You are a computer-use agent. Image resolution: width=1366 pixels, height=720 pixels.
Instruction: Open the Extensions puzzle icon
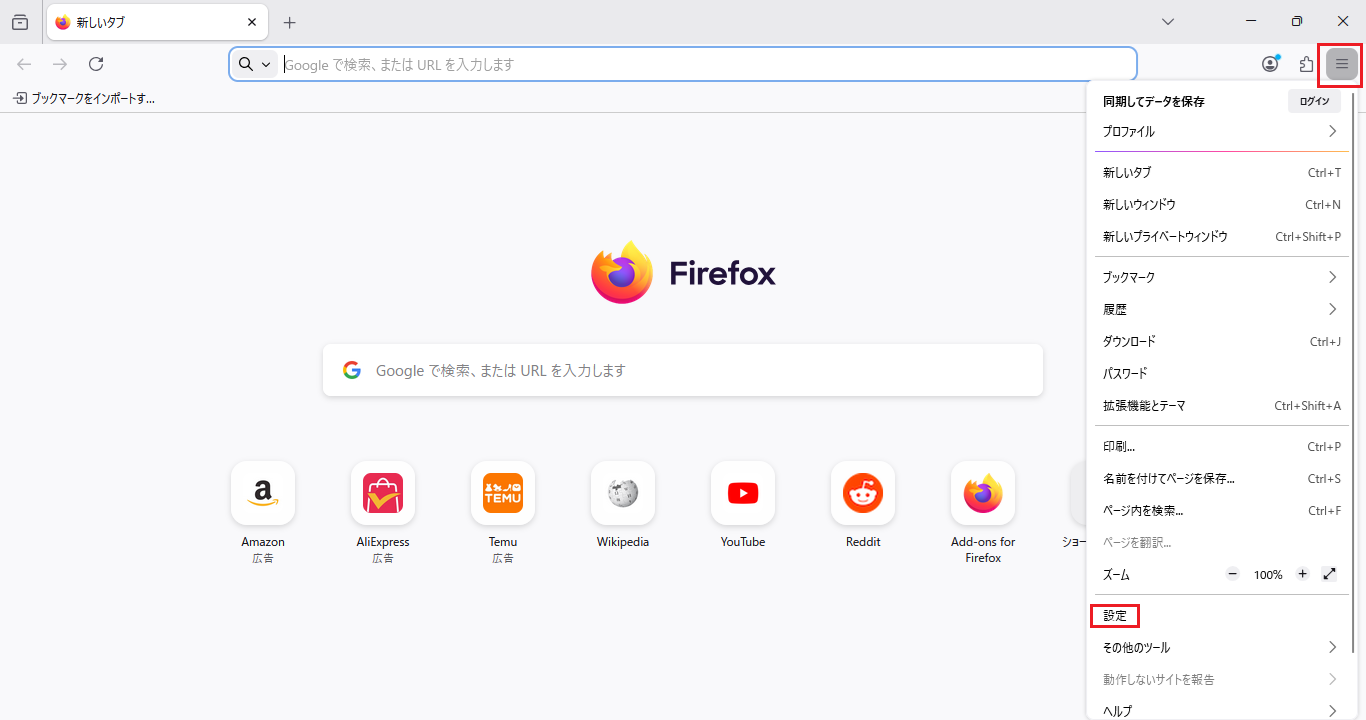[x=1306, y=64]
